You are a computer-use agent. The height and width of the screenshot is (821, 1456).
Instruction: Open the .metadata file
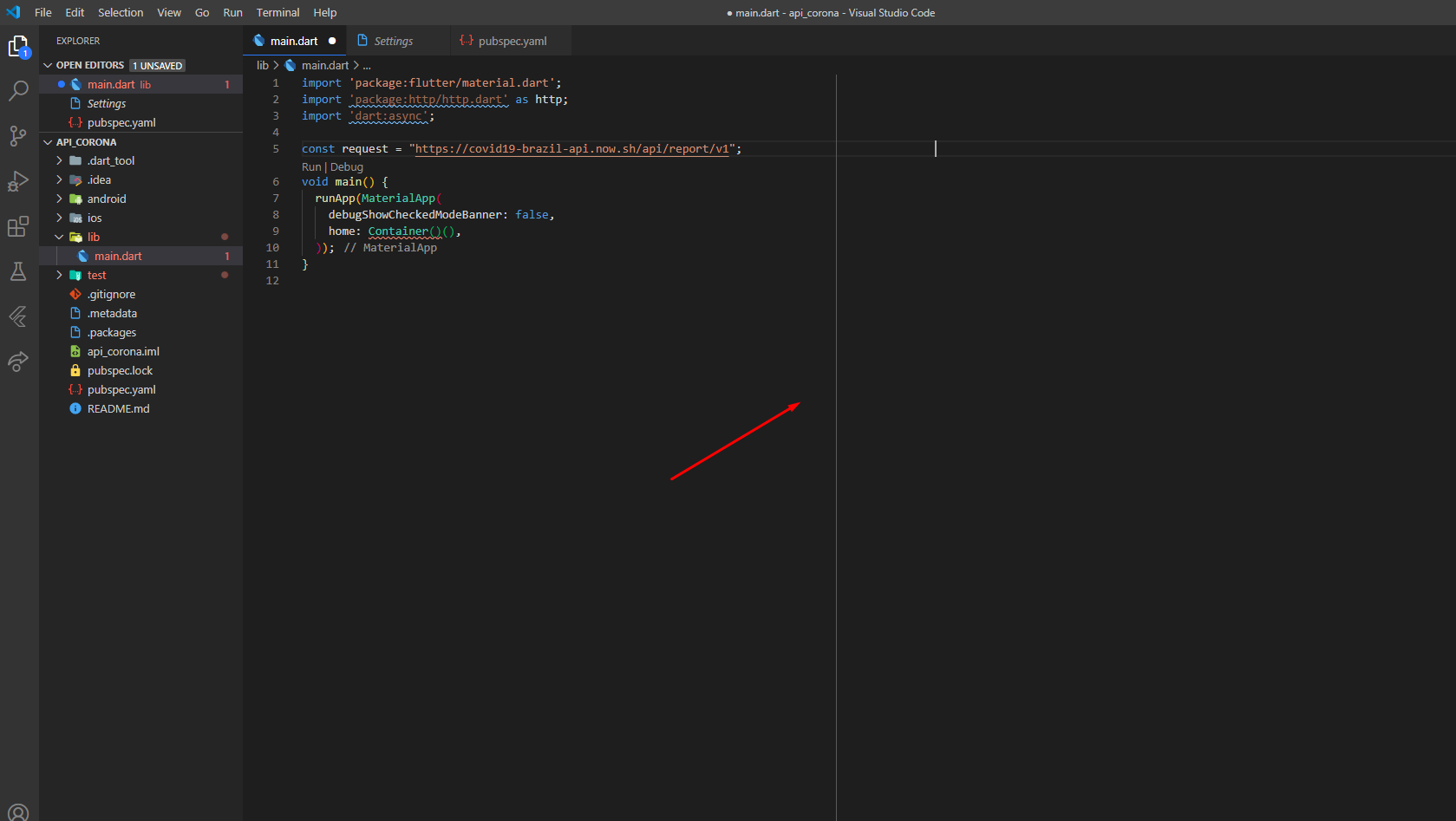(140, 313)
